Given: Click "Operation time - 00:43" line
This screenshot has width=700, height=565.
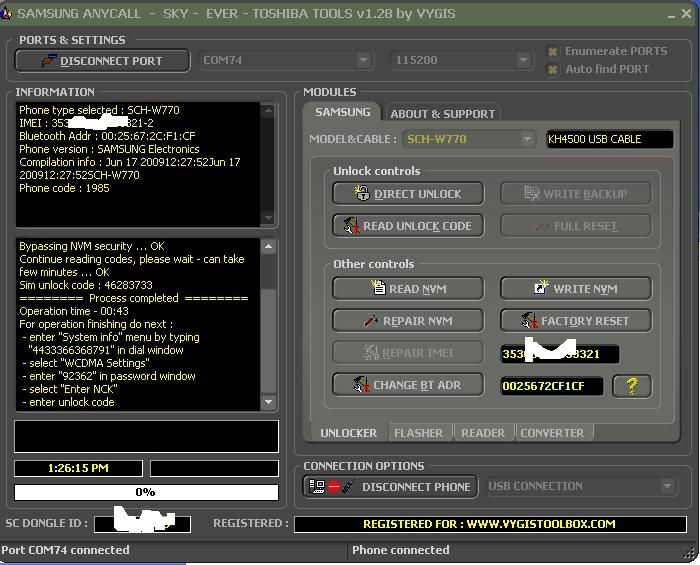Looking at the screenshot, I should click(x=74, y=311).
